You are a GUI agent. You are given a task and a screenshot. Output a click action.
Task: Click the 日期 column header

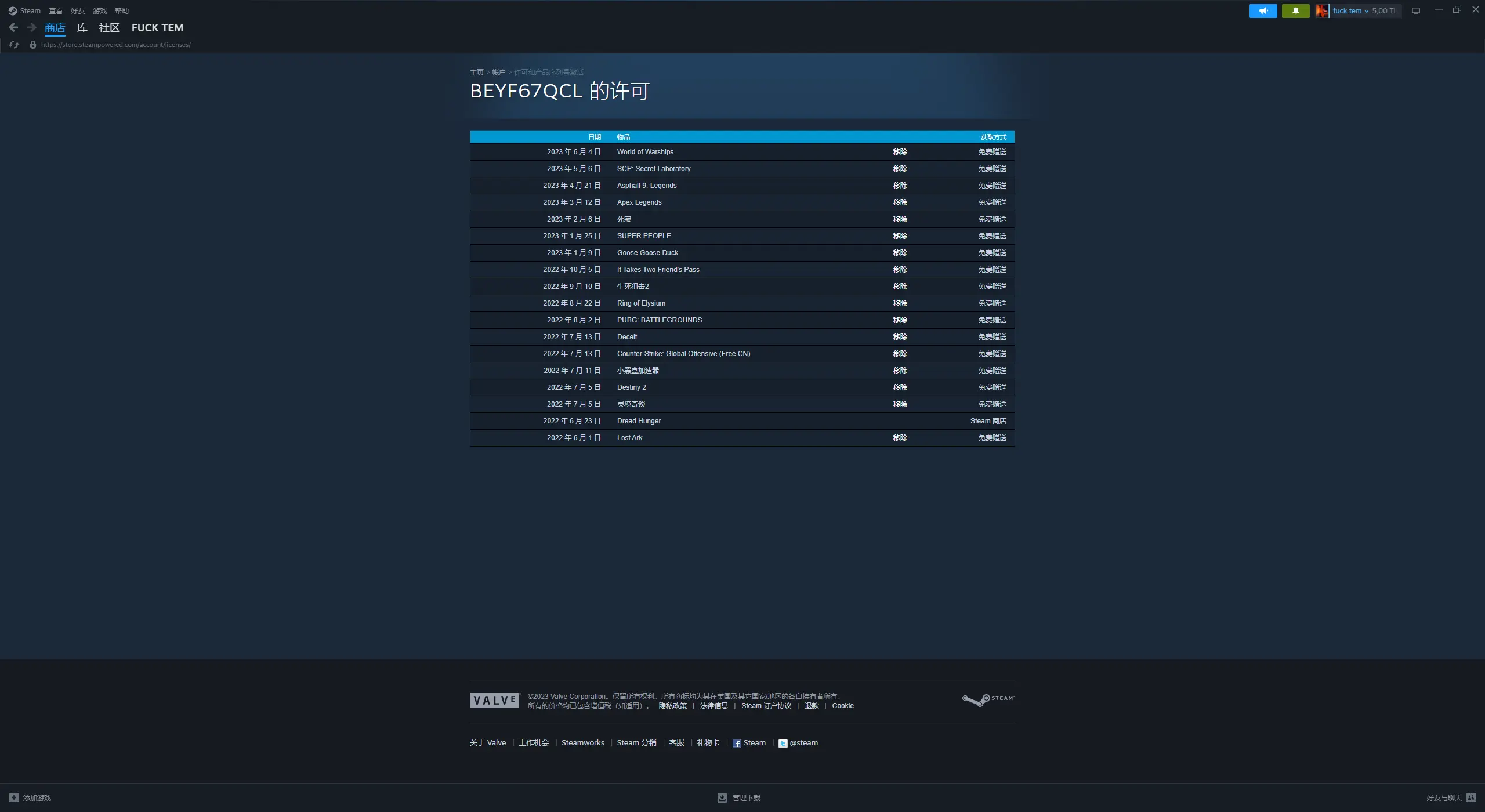(595, 137)
